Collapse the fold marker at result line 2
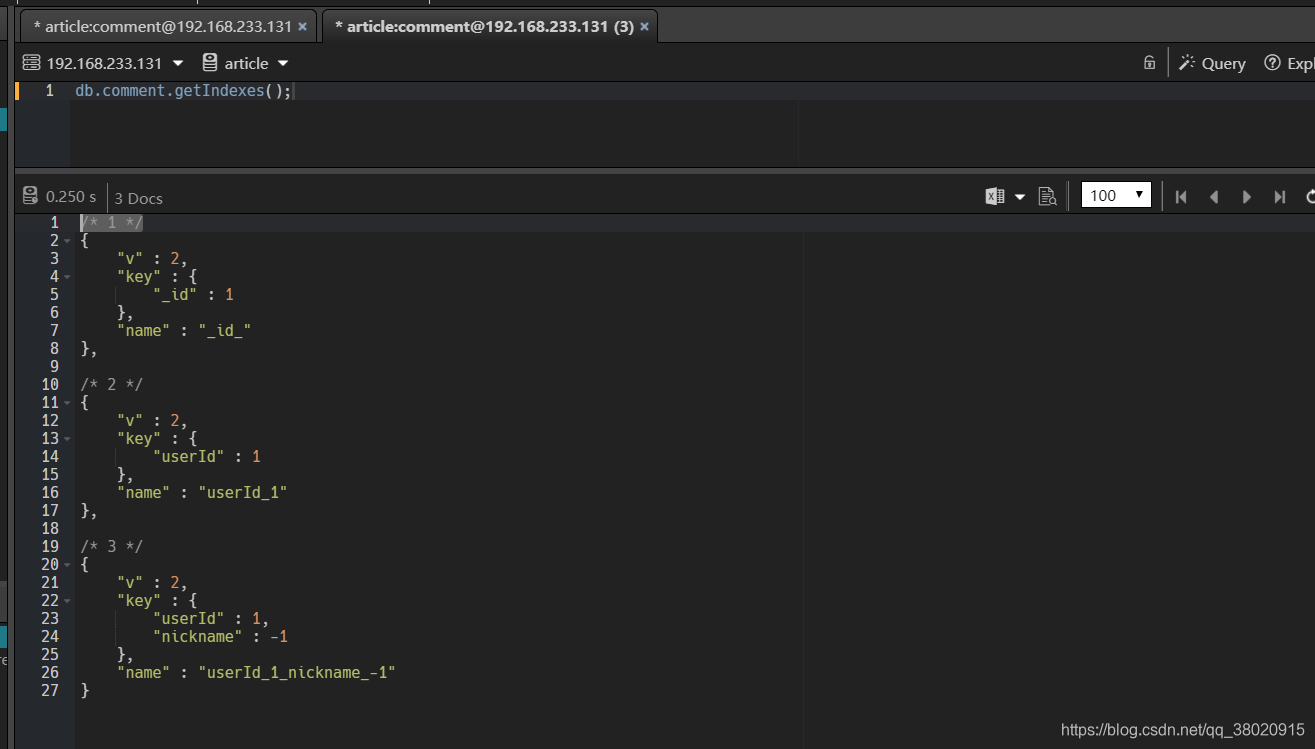1315x749 pixels. (x=67, y=241)
